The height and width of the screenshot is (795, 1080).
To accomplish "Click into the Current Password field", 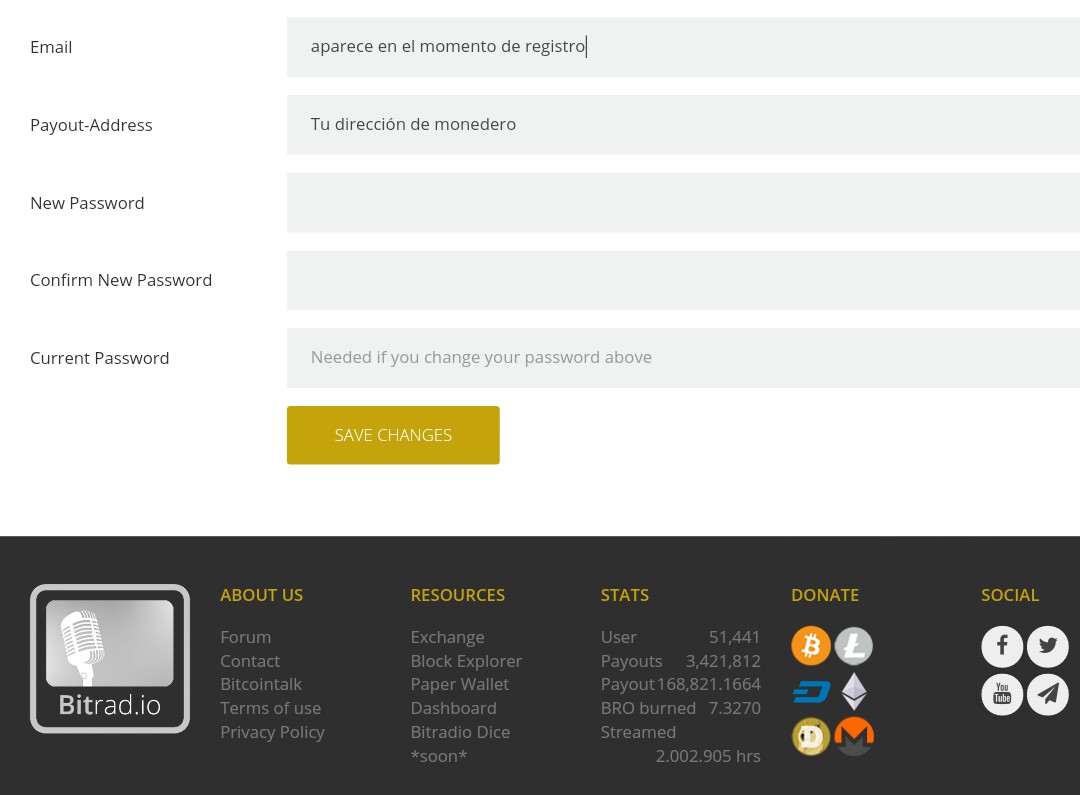I will click(683, 358).
